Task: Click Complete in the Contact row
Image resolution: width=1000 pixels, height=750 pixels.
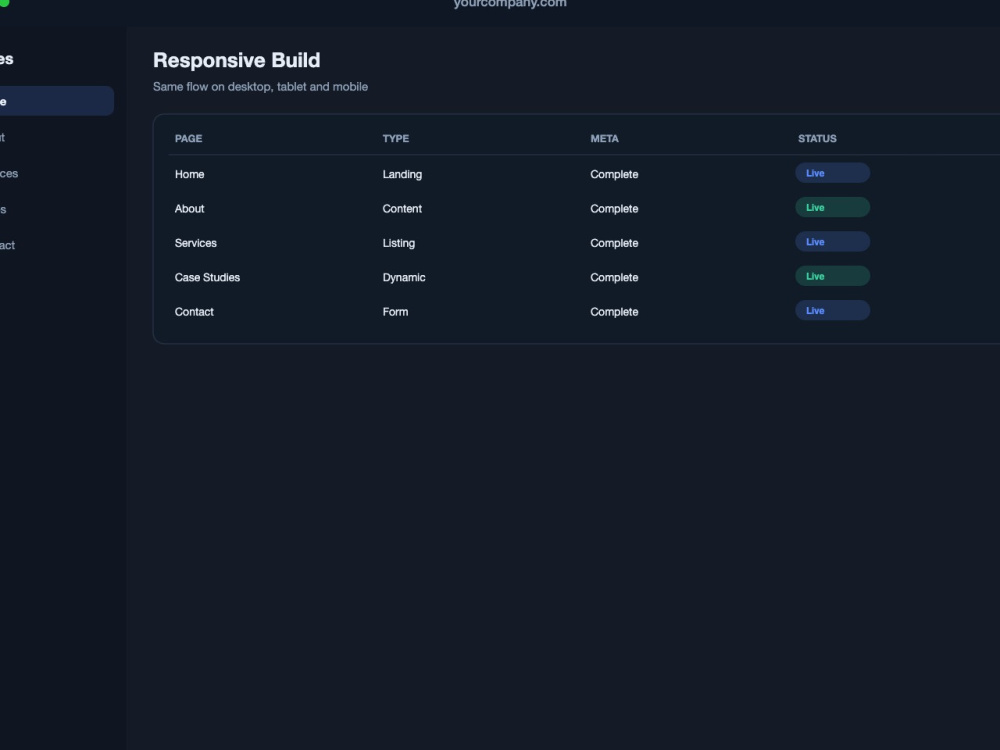Action: [614, 312]
